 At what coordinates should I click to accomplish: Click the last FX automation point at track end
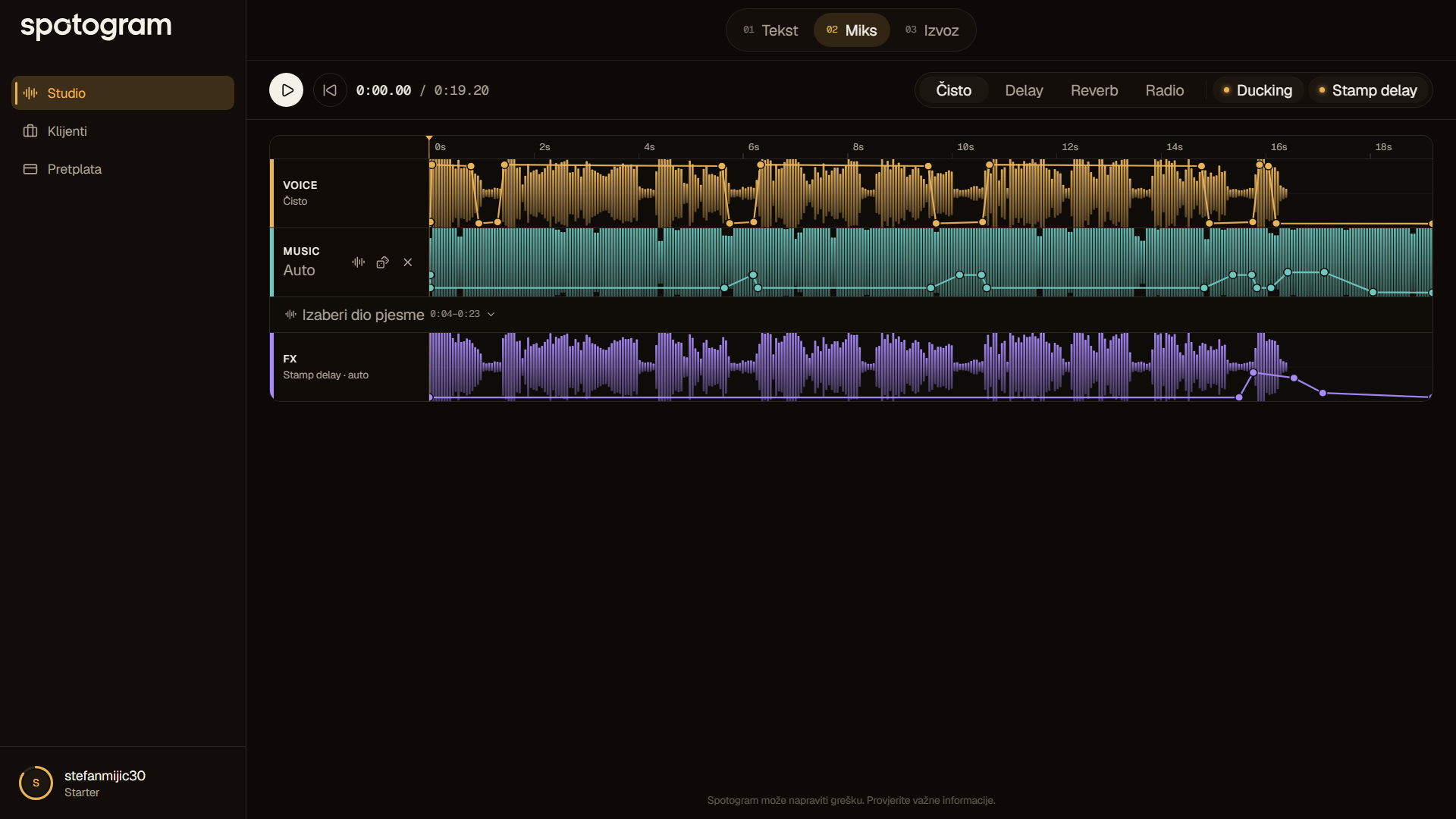(1430, 397)
